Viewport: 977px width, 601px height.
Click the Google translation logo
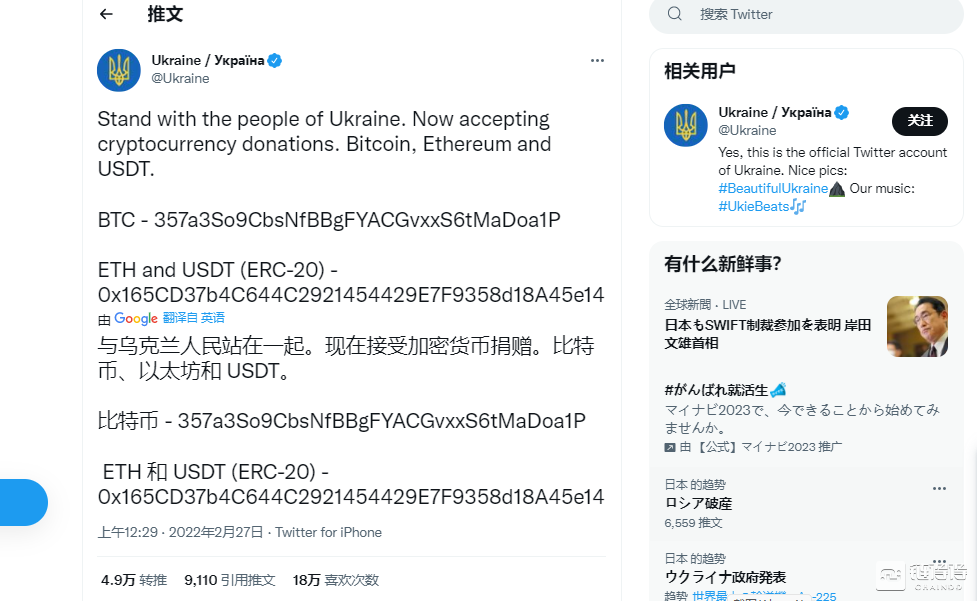136,318
